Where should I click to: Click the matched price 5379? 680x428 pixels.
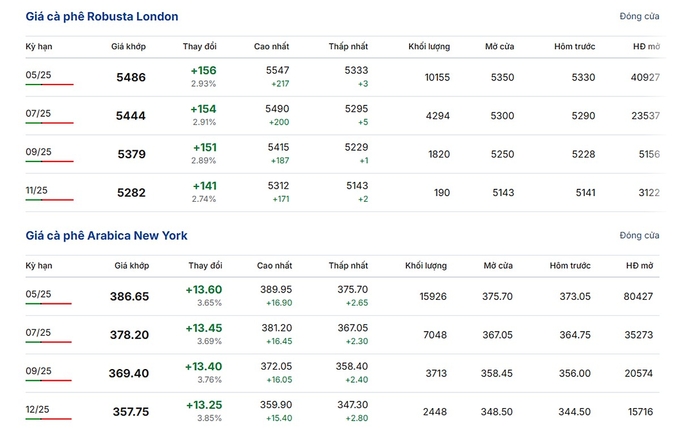(132, 154)
